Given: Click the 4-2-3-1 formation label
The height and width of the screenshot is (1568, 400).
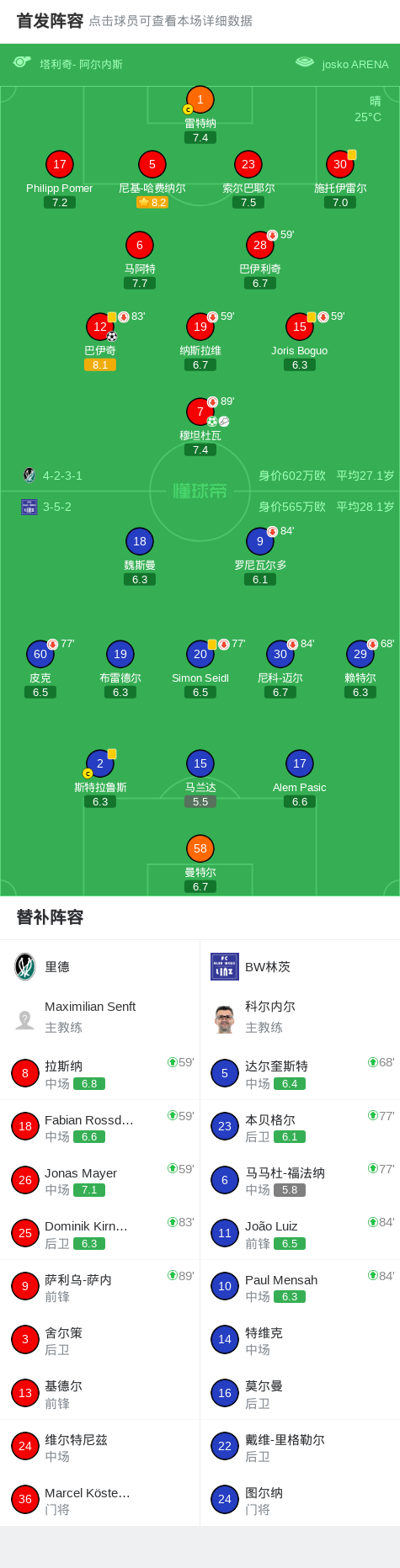Looking at the screenshot, I should pos(62,476).
